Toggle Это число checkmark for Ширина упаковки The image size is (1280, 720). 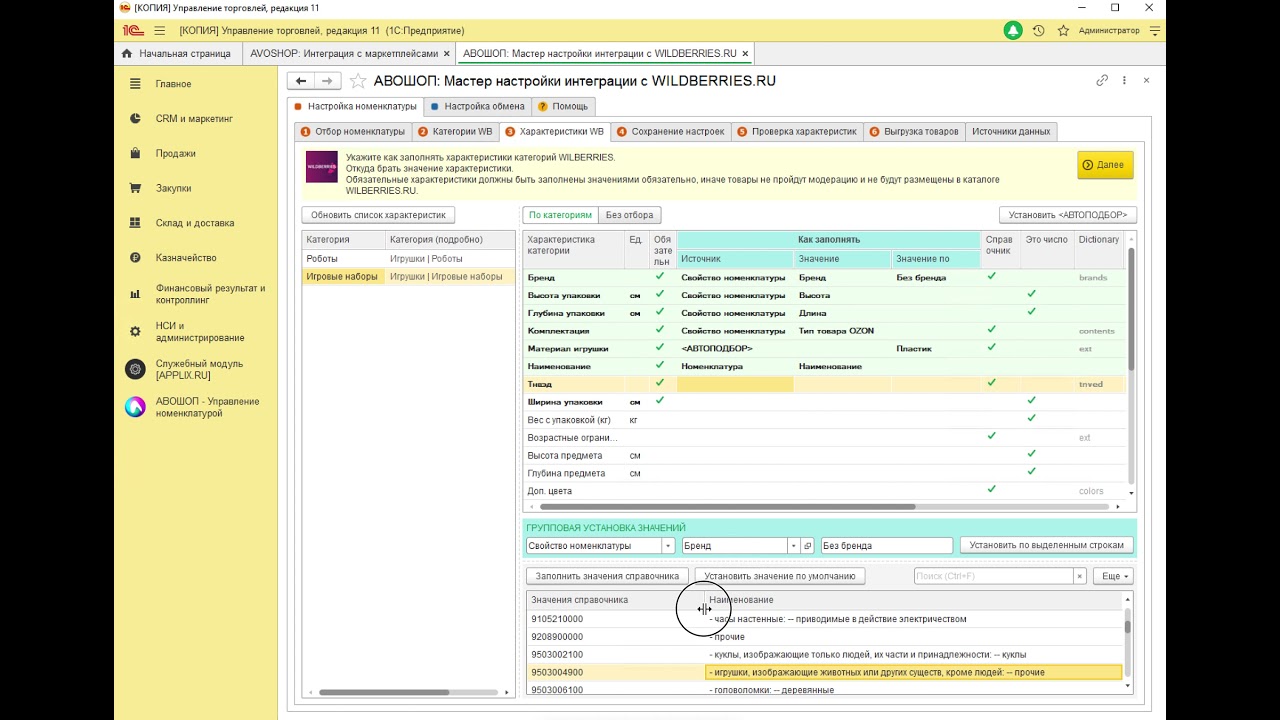[x=1032, y=402]
